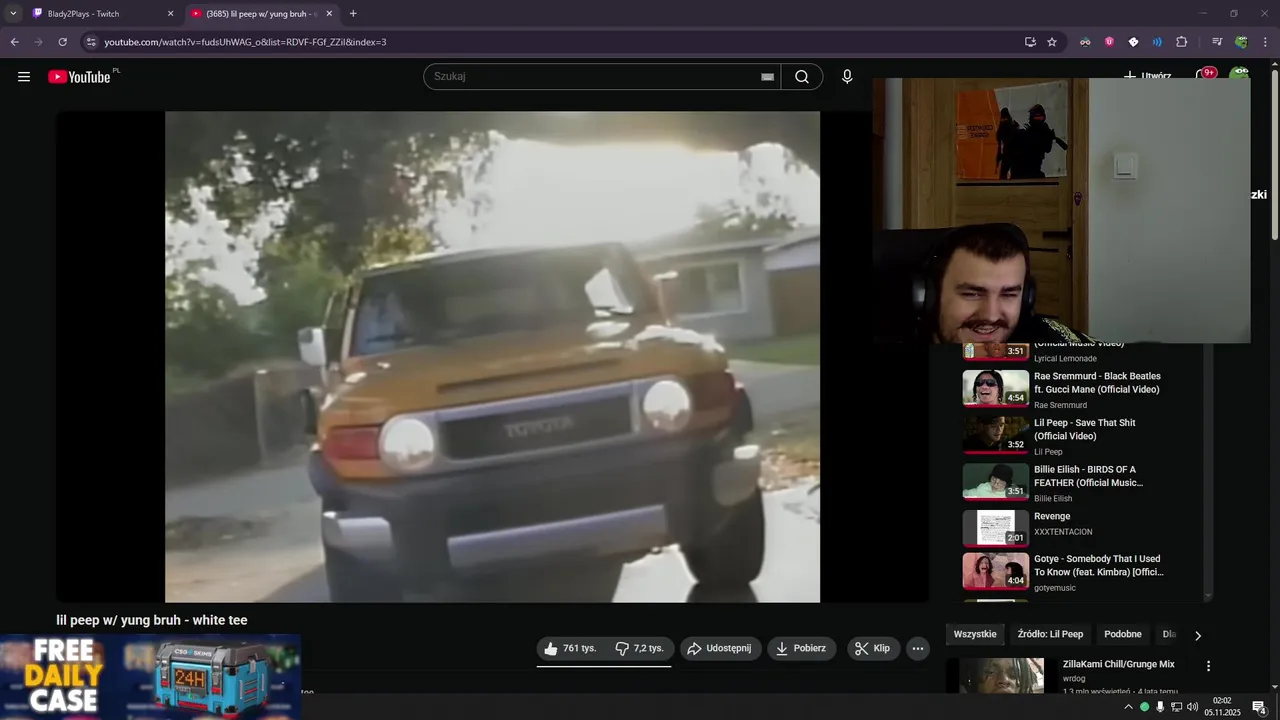Viewport: 1280px width, 720px height.
Task: Open options menu for ZillaKami Chill/Grunge Mix
Action: 1208,666
